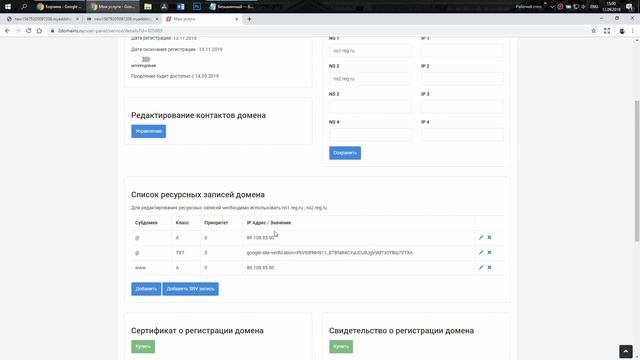Image resolution: width=640 pixels, height=360 pixels.
Task: Click the 'Класс' column header
Action: tap(182, 223)
